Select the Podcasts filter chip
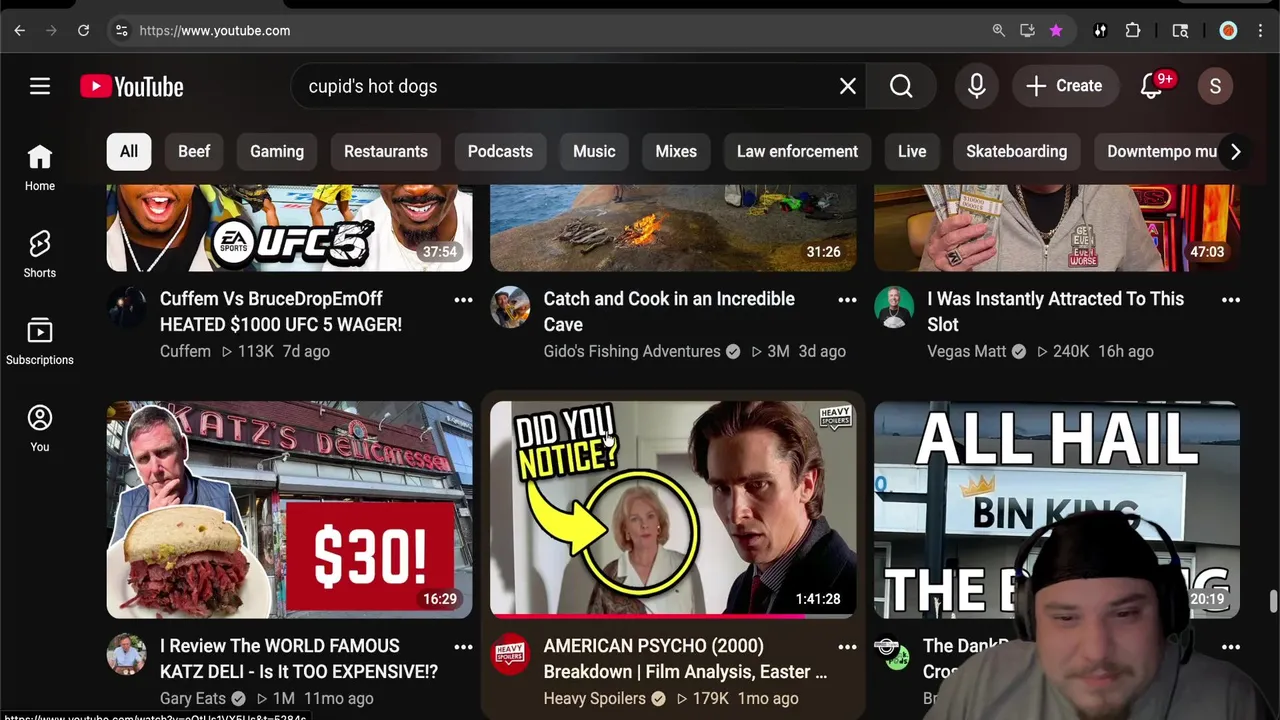Viewport: 1280px width, 720px height. click(500, 151)
